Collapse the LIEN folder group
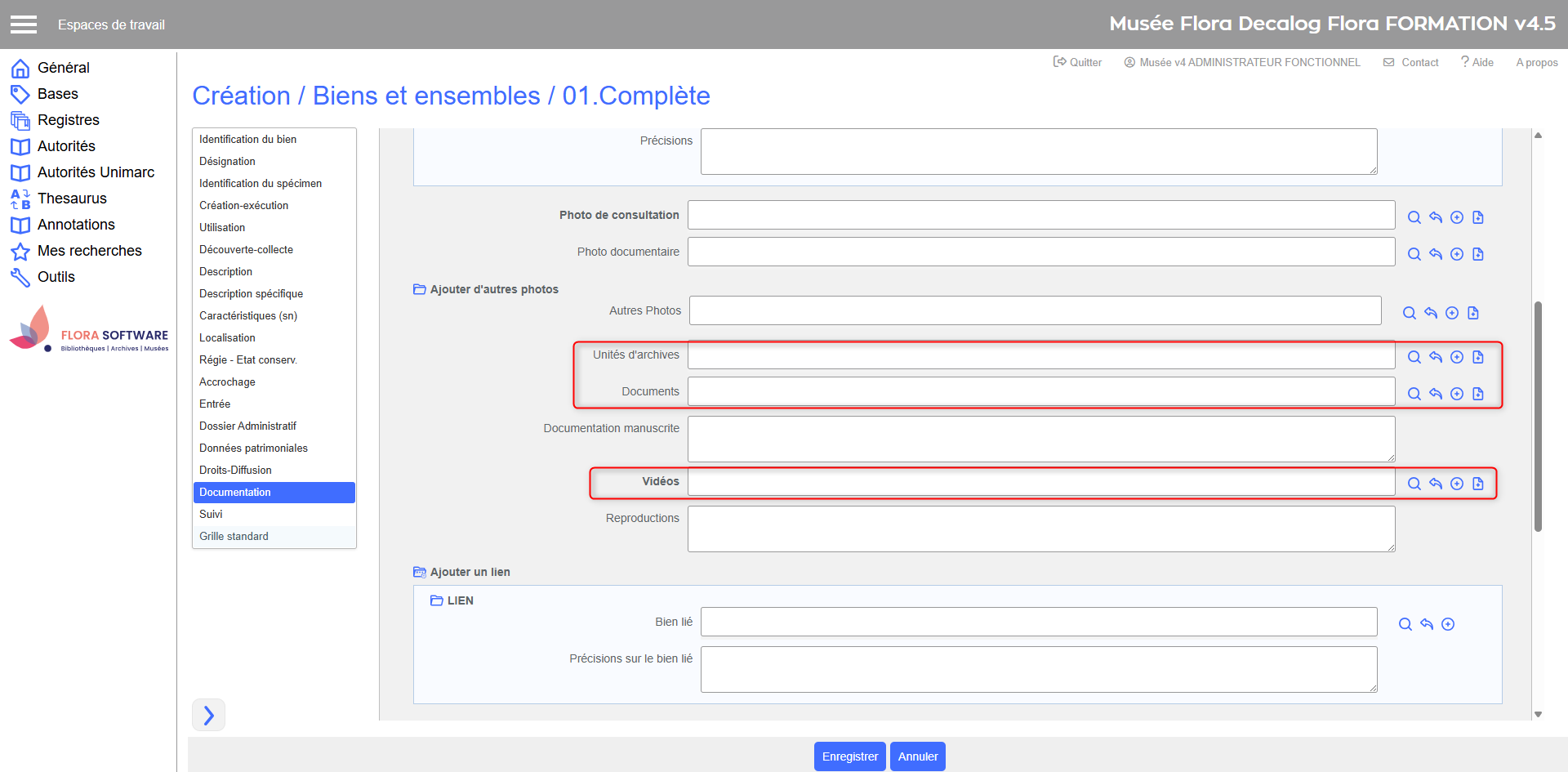 tap(437, 600)
